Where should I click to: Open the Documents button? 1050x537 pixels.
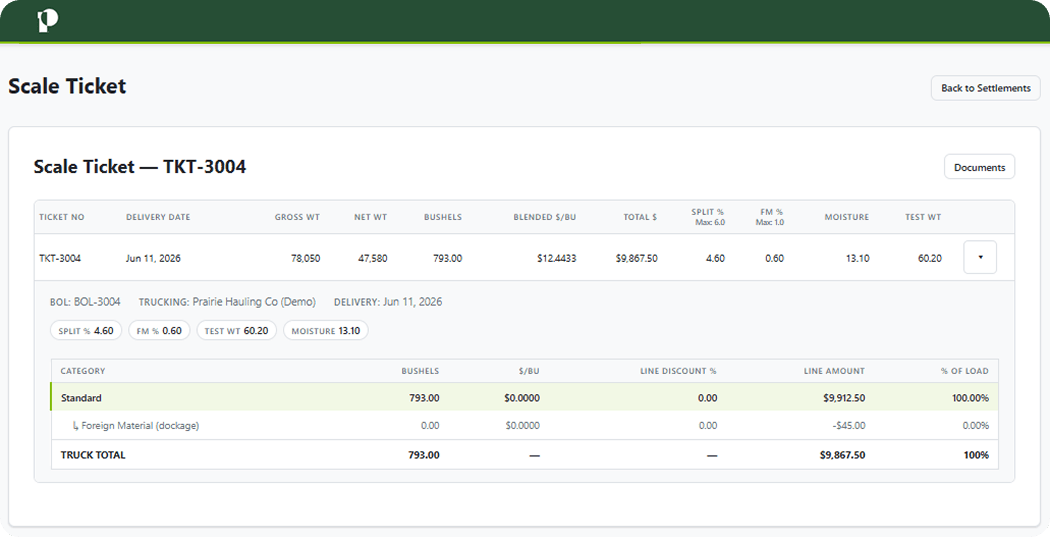[979, 167]
